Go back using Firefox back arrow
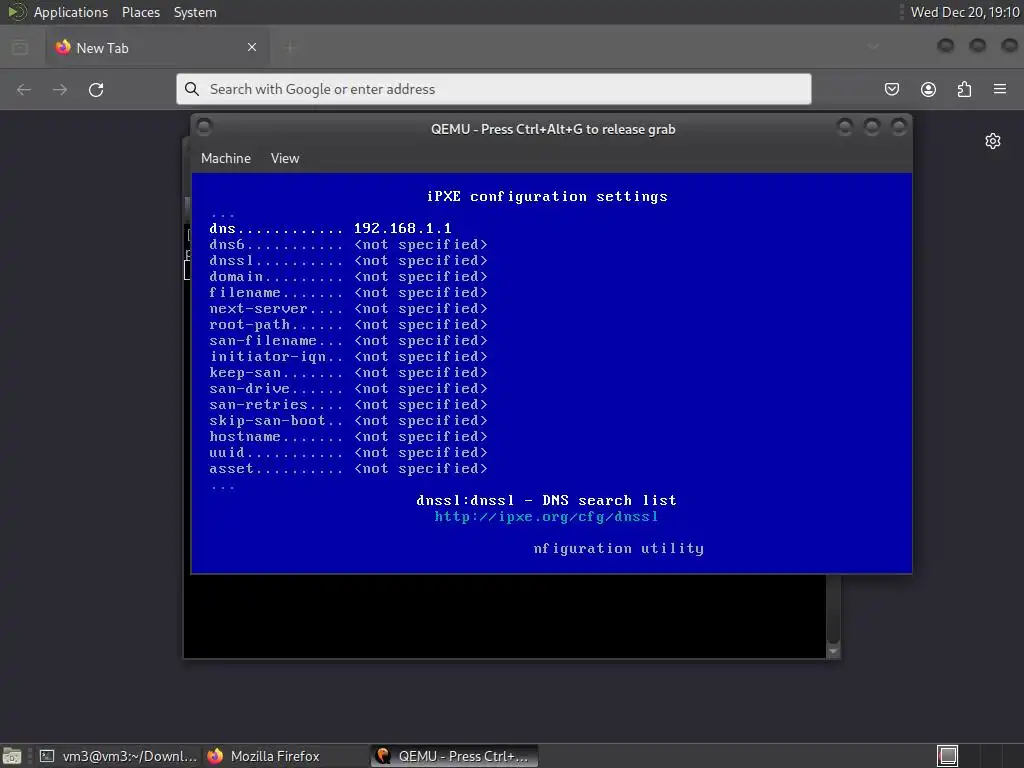Viewport: 1024px width, 768px height. 24,89
